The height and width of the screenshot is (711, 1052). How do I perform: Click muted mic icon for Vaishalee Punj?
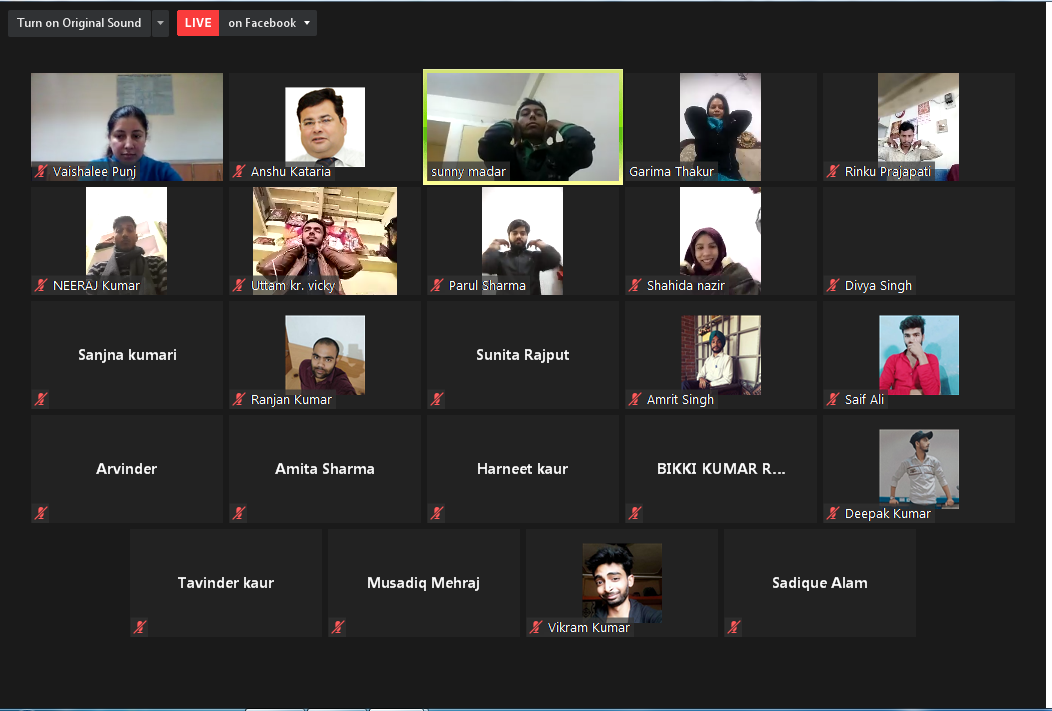[x=41, y=171]
